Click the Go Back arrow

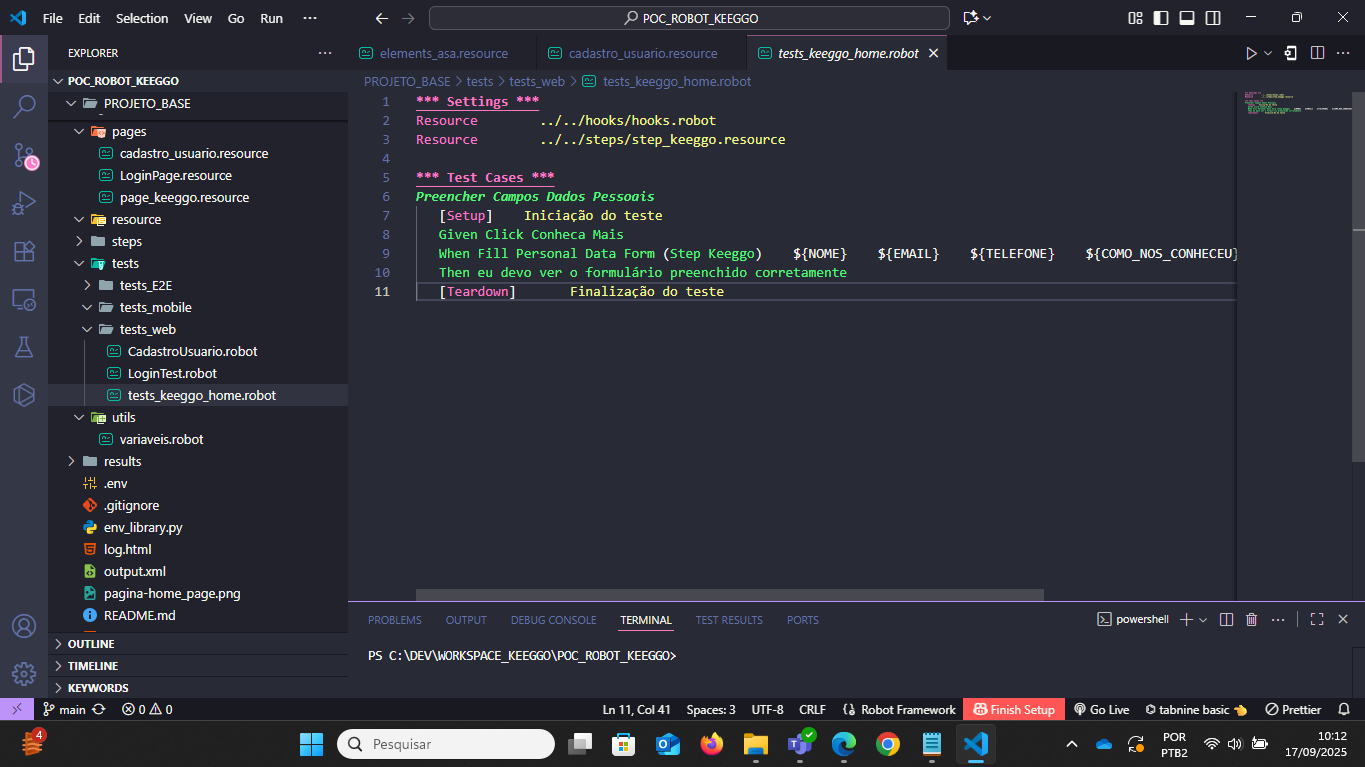point(381,18)
